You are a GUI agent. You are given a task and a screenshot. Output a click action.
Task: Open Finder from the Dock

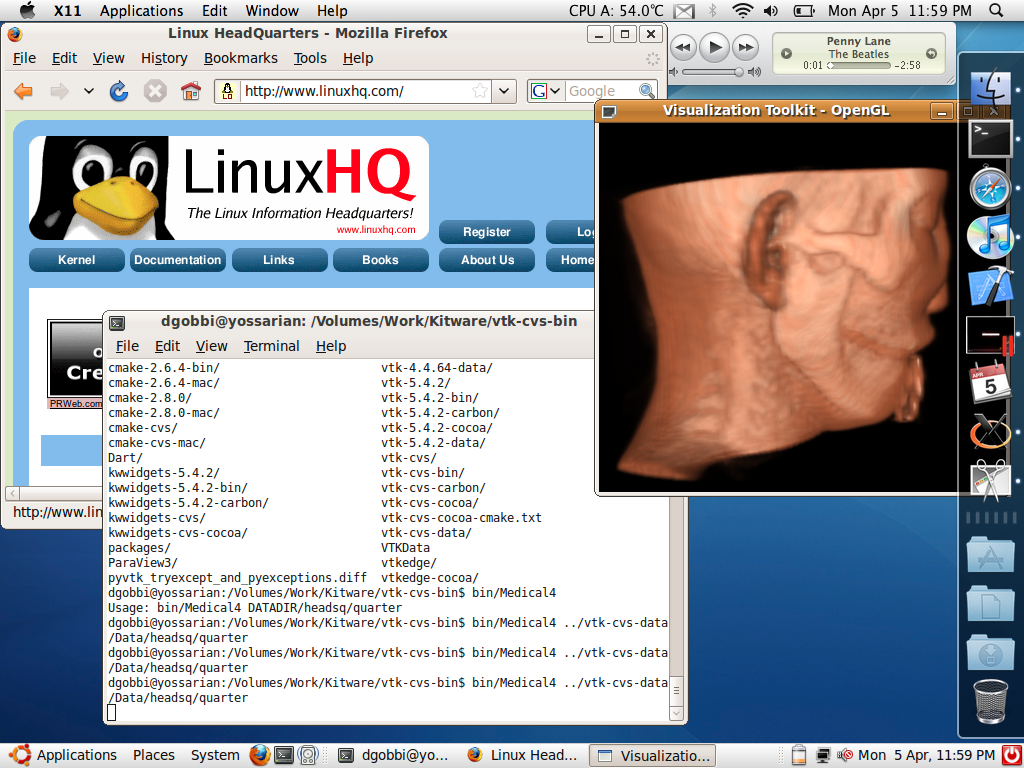click(x=991, y=88)
